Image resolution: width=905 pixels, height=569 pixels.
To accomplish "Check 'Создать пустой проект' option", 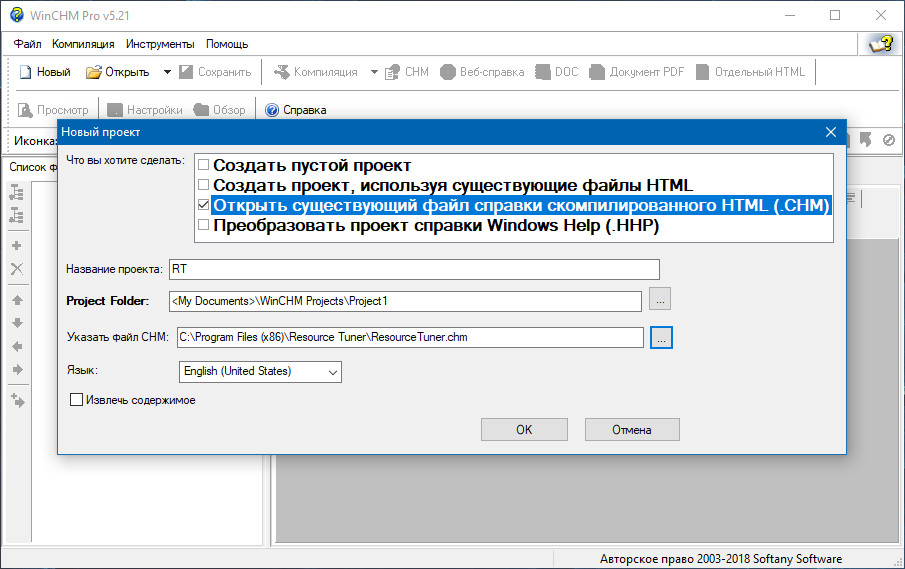I will point(203,165).
